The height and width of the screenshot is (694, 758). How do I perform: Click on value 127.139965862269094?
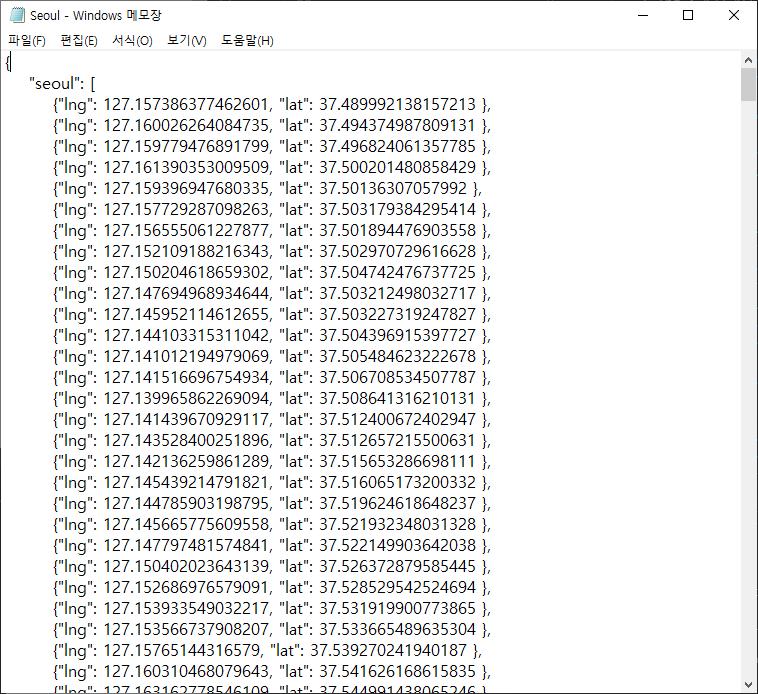(x=186, y=399)
